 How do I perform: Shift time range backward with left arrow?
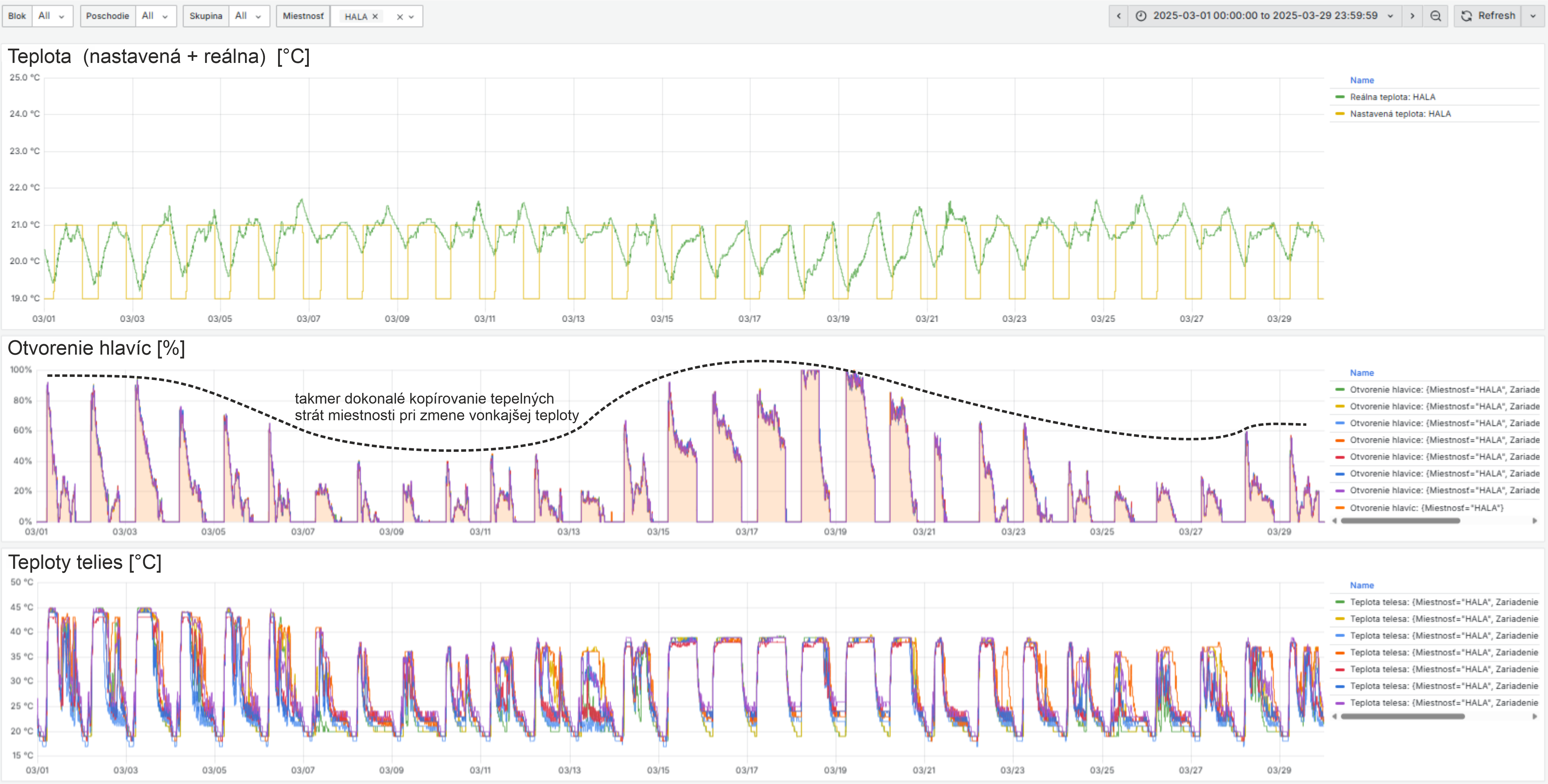point(1118,16)
